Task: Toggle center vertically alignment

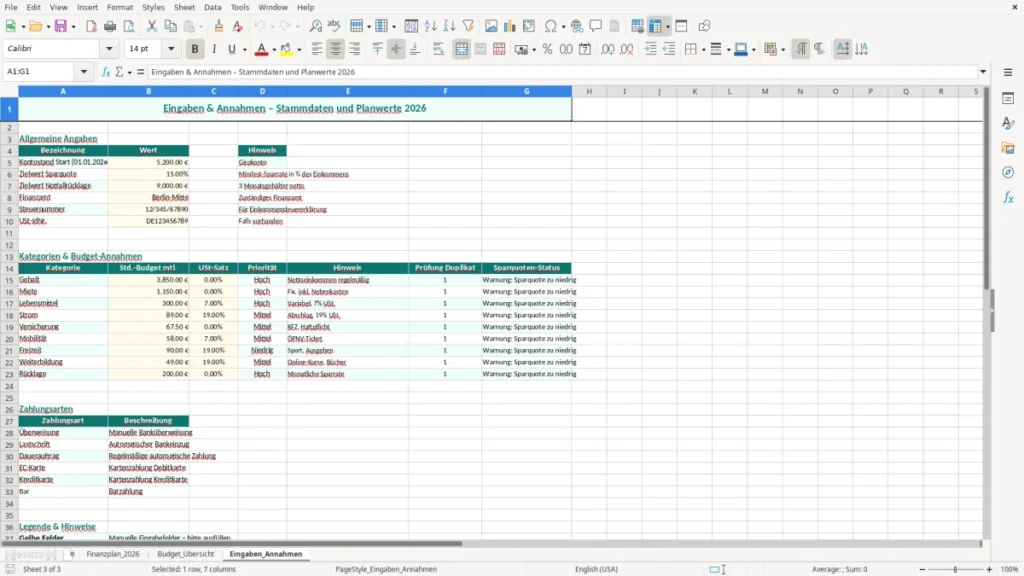Action: pyautogui.click(x=396, y=49)
